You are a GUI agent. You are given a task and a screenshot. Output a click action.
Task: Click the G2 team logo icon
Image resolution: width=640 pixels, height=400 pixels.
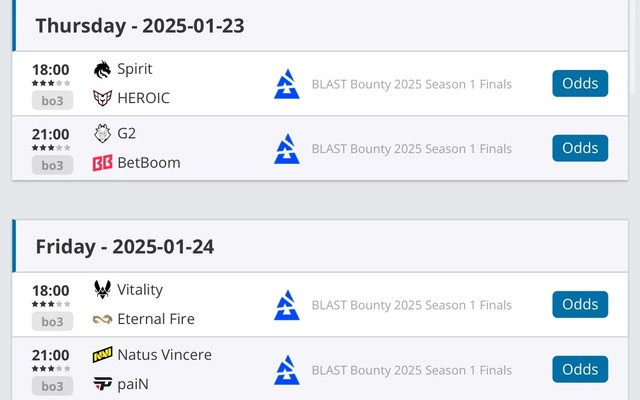pyautogui.click(x=102, y=133)
